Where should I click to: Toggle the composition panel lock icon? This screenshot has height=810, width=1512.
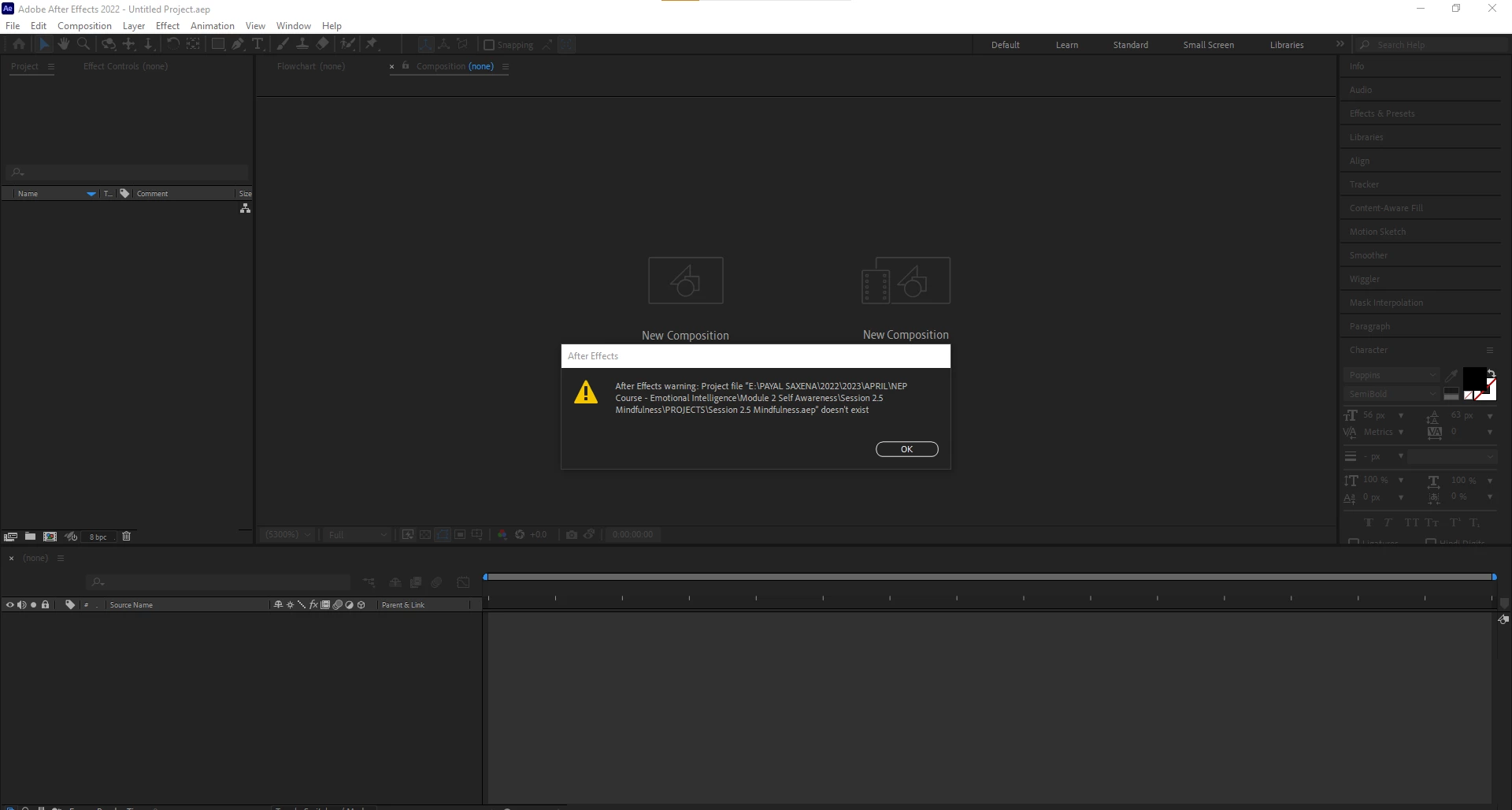point(406,65)
